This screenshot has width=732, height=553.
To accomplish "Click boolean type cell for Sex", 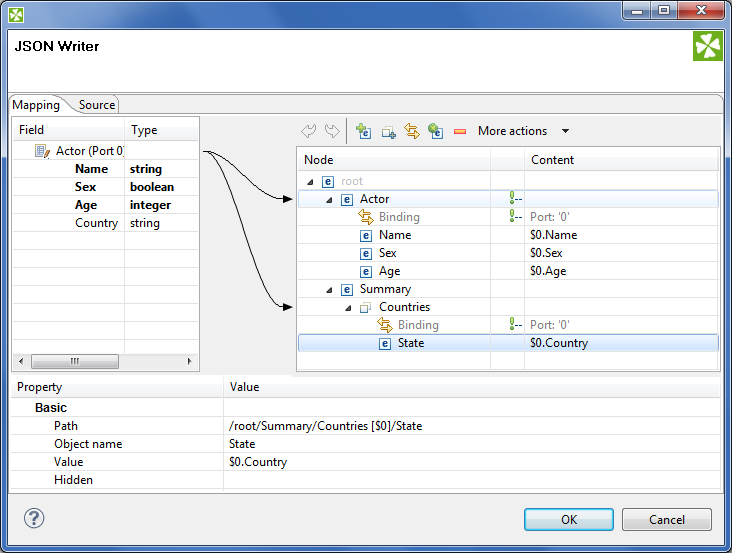I will click(152, 187).
